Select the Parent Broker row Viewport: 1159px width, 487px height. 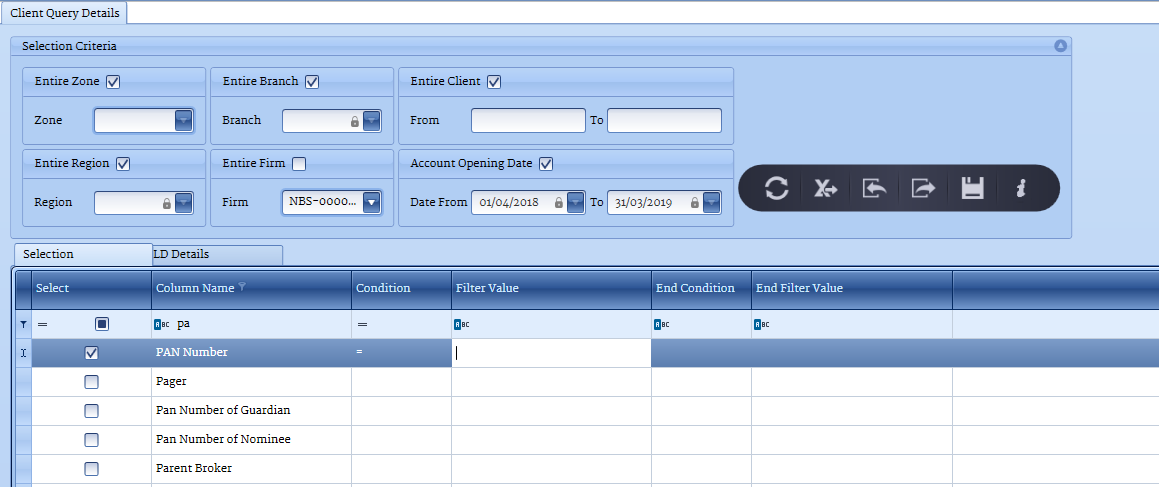click(194, 469)
